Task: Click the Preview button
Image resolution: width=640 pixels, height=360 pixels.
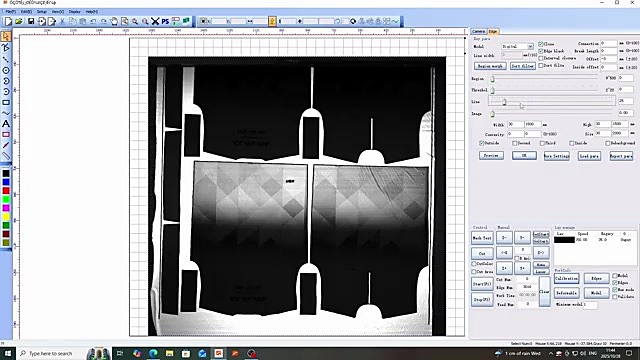Action: click(x=491, y=156)
